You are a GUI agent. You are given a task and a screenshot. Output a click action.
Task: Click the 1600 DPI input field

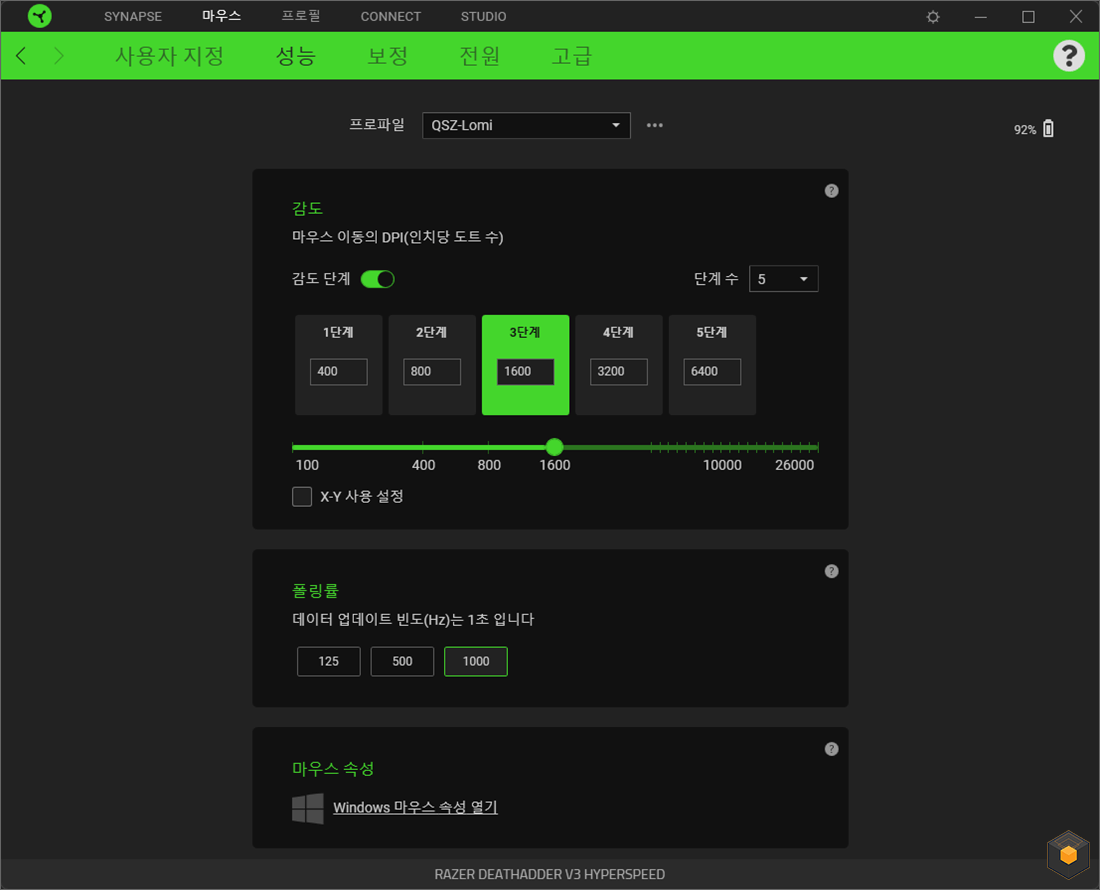(x=525, y=372)
